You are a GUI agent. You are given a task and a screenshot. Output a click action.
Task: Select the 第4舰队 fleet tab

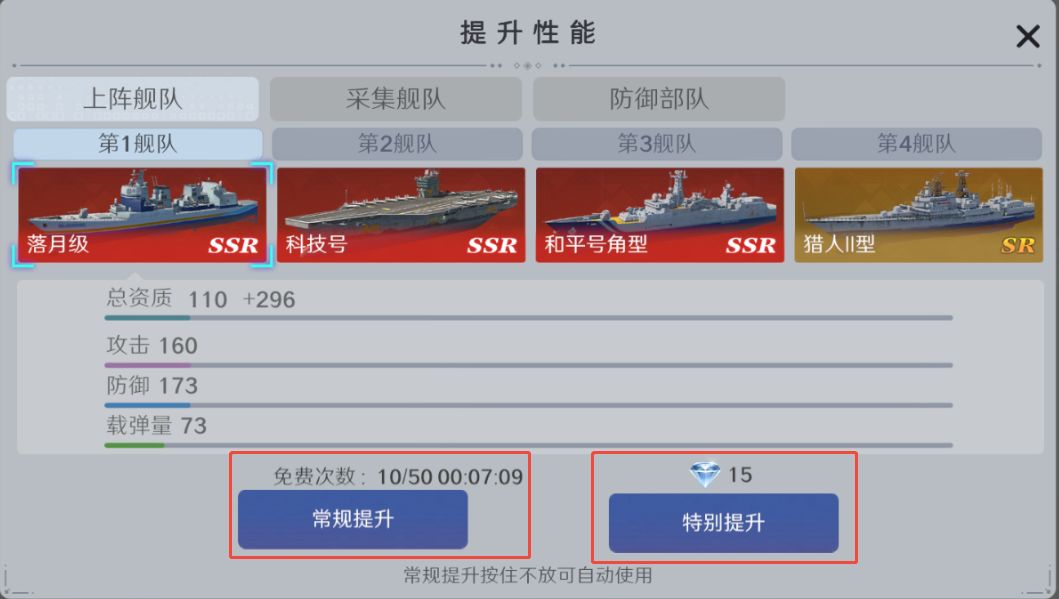[x=916, y=144]
